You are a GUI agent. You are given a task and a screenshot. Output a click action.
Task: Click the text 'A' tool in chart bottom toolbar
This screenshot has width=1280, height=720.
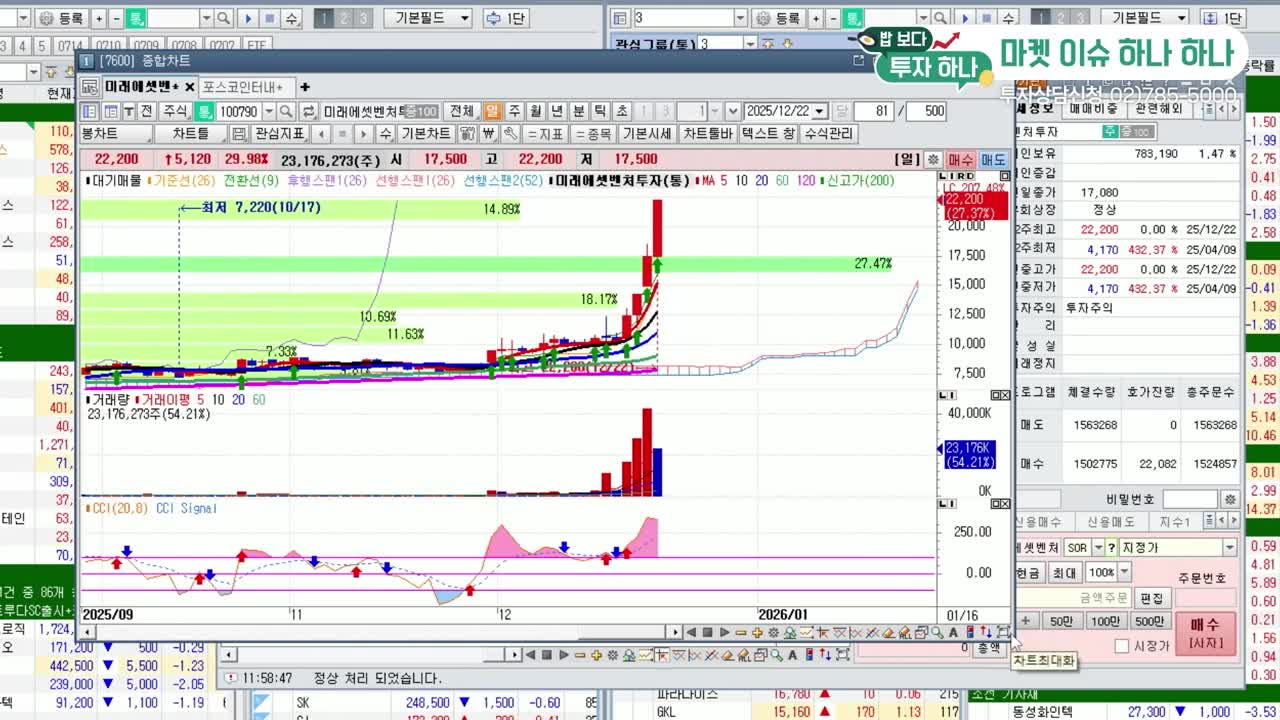pos(954,632)
